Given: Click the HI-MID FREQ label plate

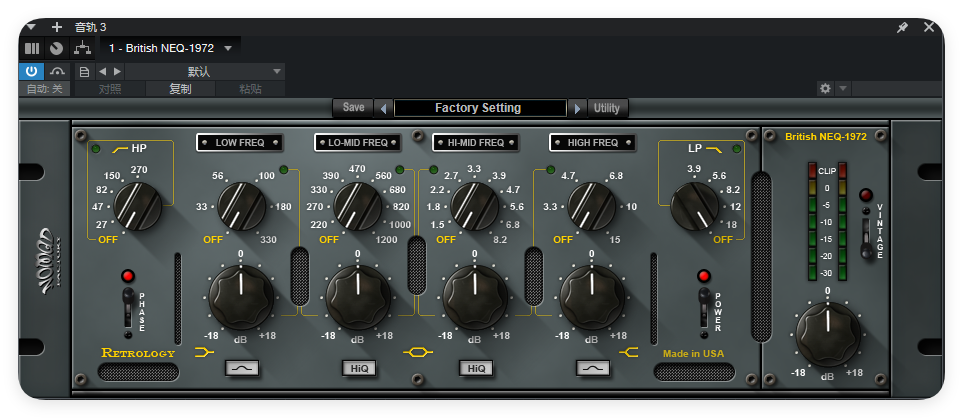Looking at the screenshot, I should click(475, 142).
